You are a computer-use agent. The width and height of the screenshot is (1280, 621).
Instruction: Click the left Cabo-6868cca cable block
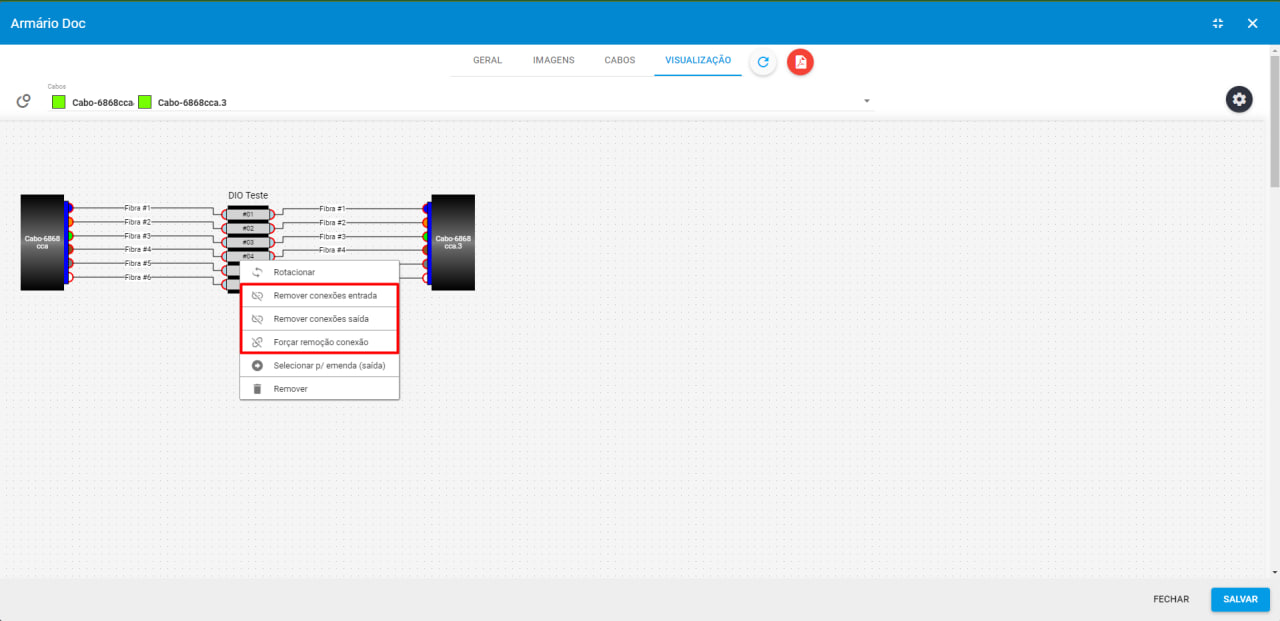click(42, 242)
